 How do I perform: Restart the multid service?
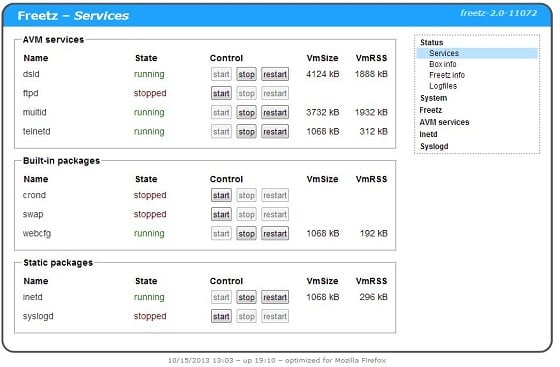pos(275,112)
